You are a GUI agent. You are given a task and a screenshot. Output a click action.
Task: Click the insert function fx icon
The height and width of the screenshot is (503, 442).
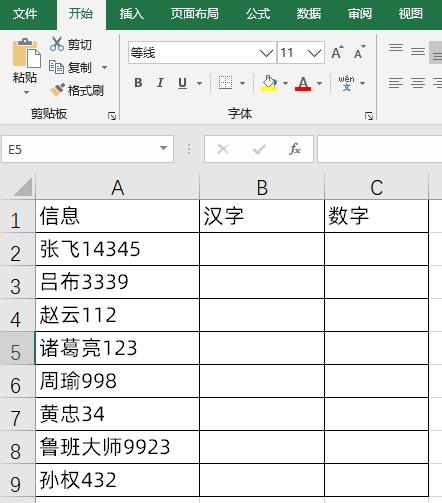pyautogui.click(x=295, y=149)
